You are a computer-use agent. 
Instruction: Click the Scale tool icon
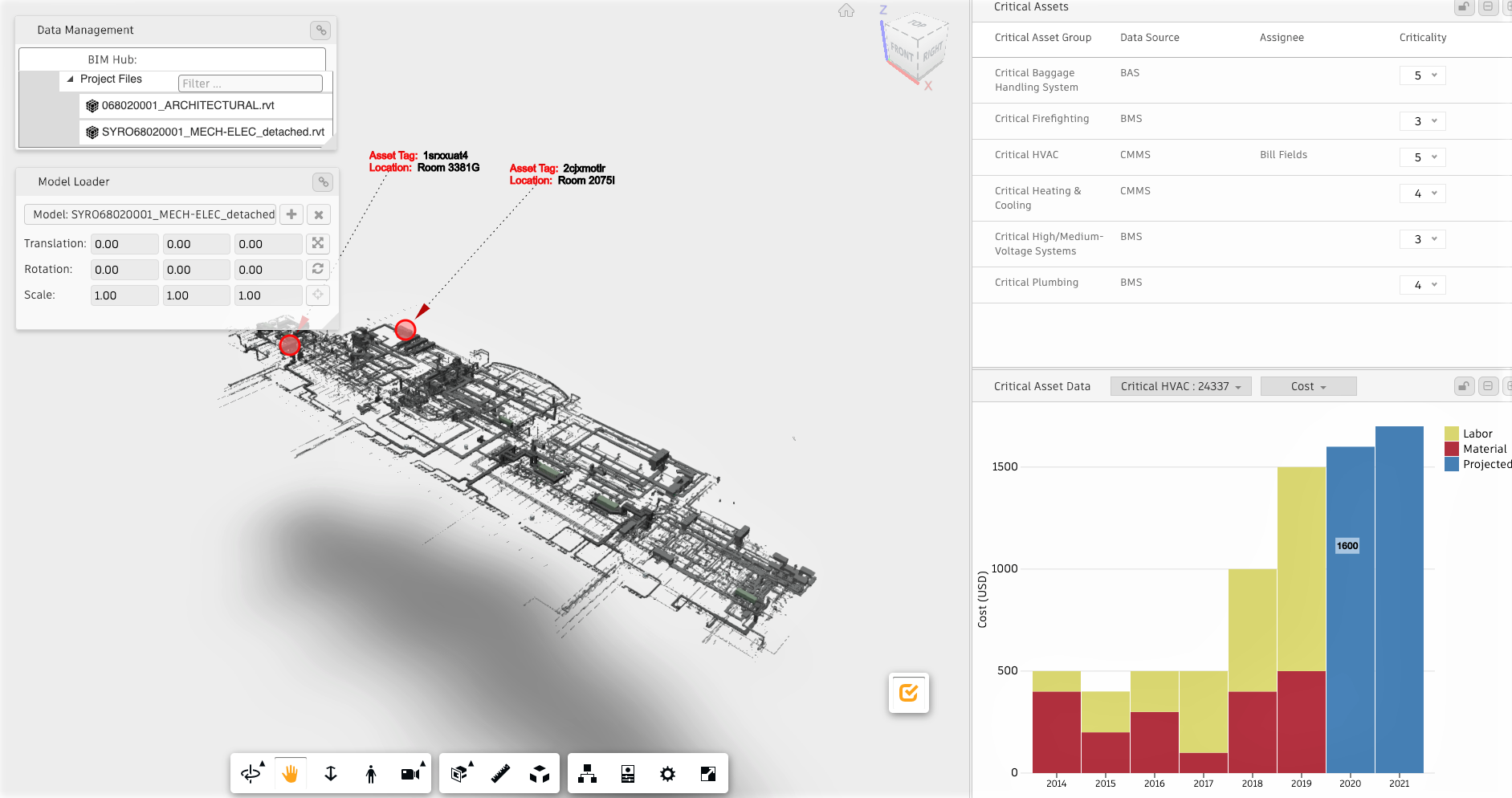[x=318, y=295]
